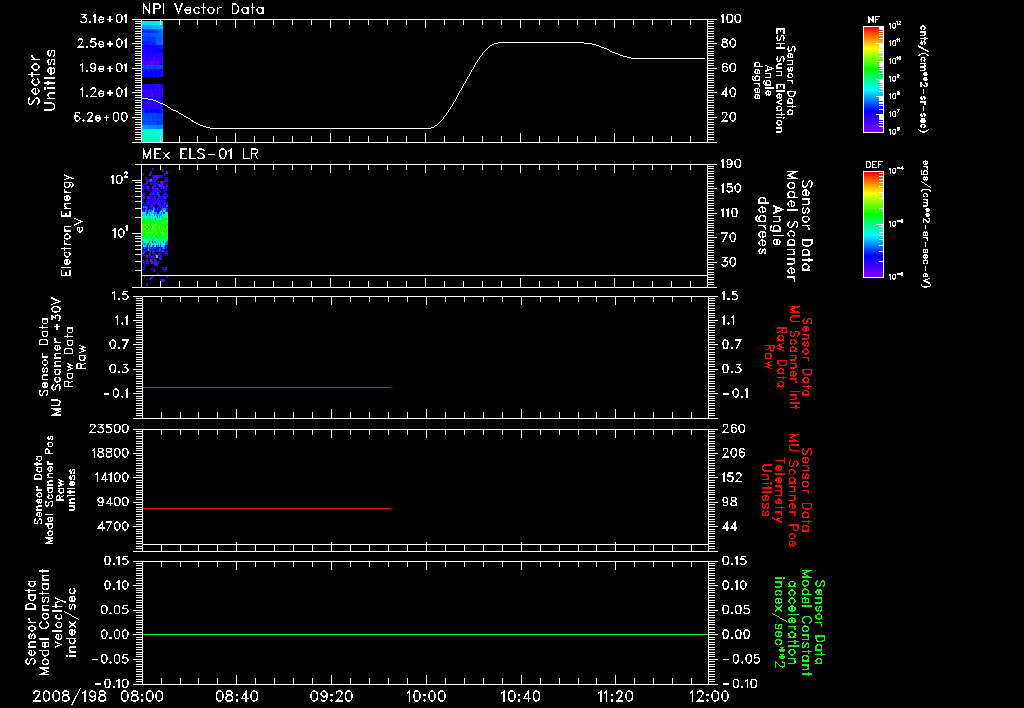Click the '100' sun elevation axis value

pyautogui.click(x=731, y=19)
